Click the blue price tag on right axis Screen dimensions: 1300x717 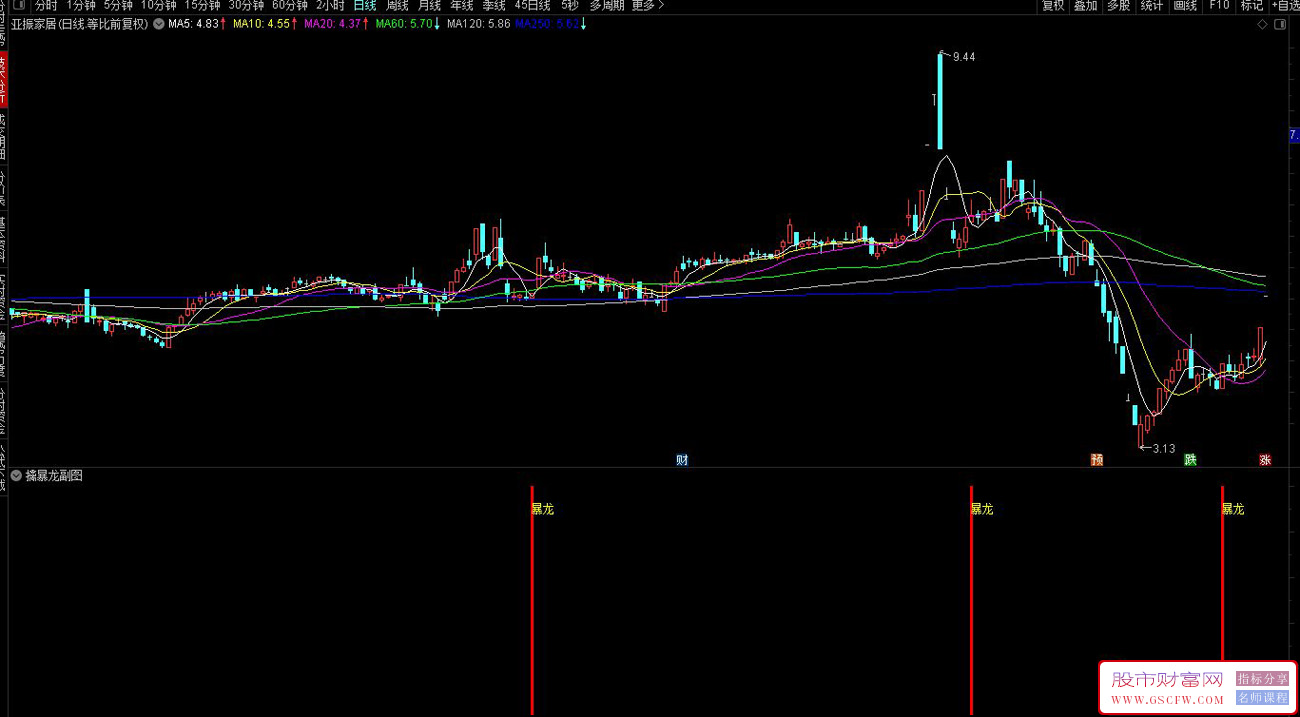pos(1294,134)
